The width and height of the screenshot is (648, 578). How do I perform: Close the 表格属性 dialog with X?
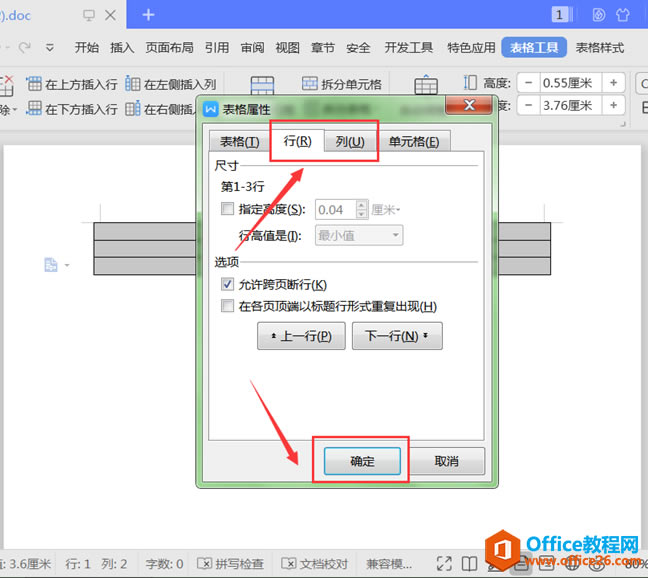(469, 105)
